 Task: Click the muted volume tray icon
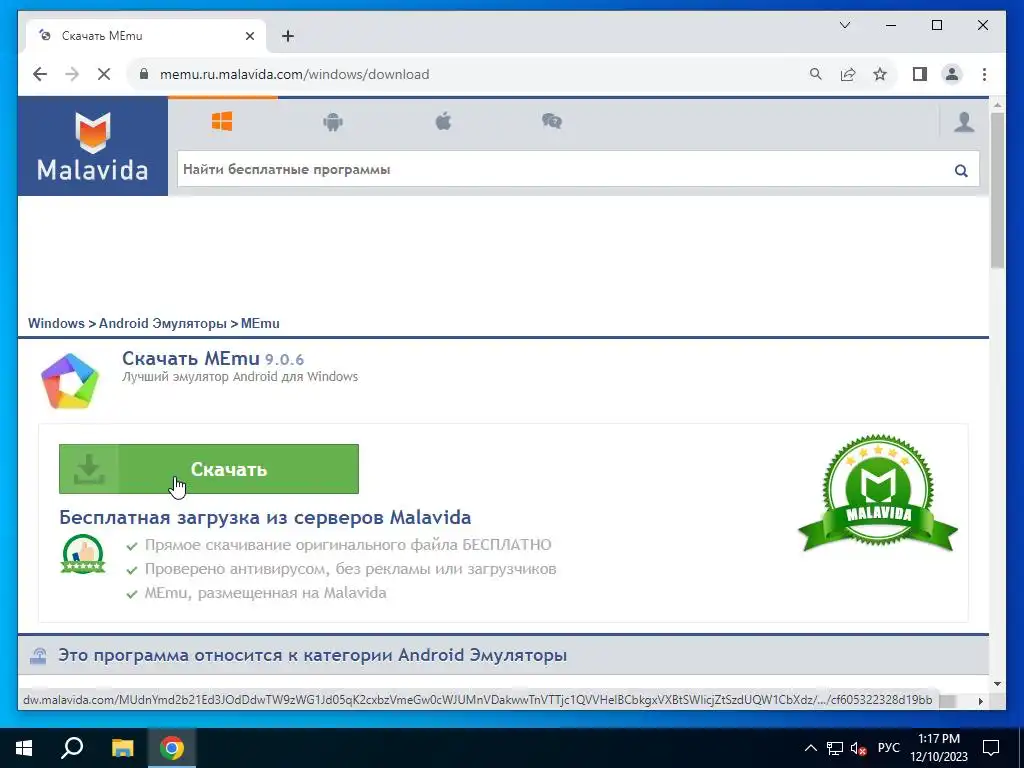coord(858,748)
